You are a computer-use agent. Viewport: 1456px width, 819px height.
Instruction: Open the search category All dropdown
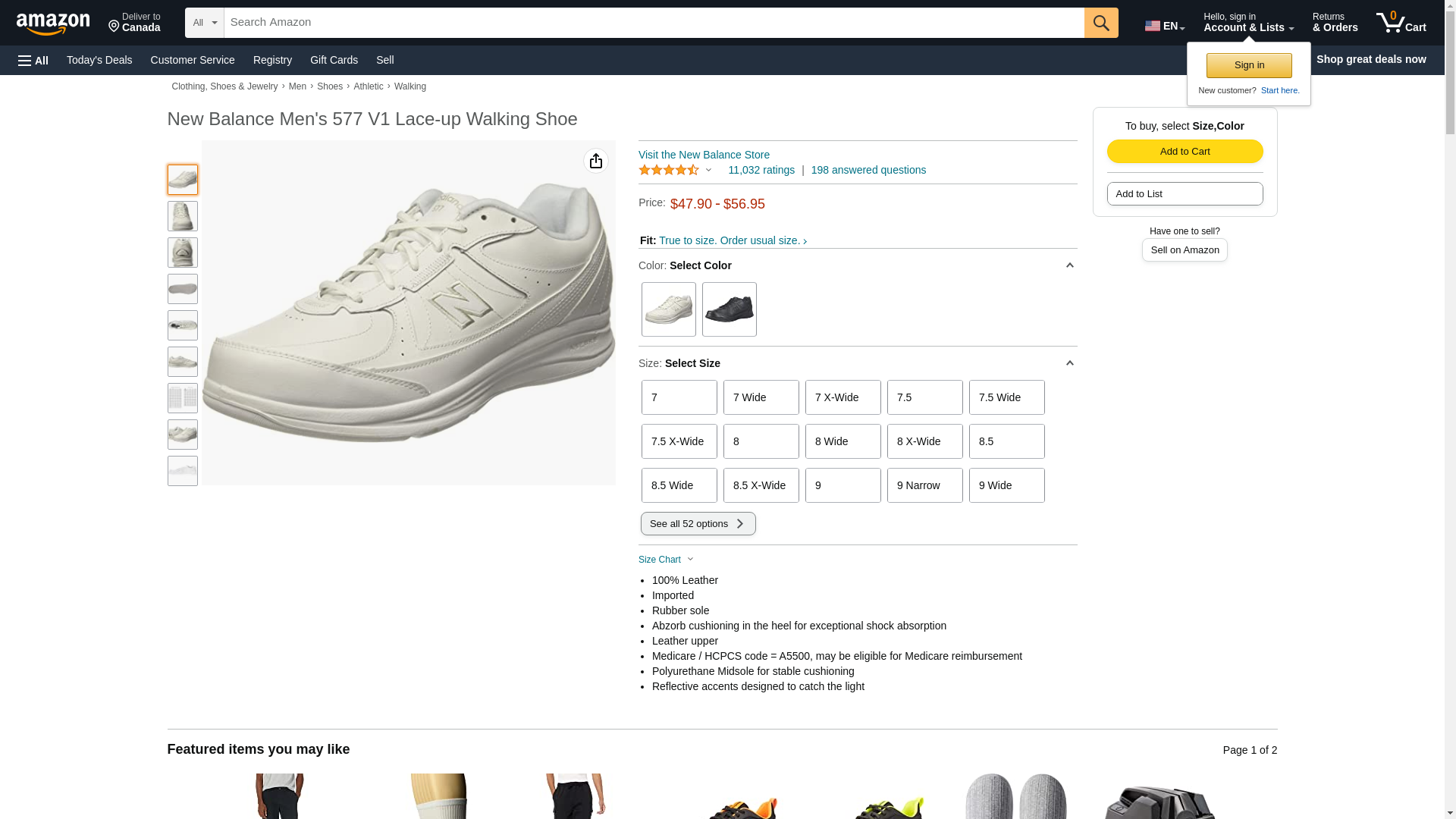[x=204, y=23]
